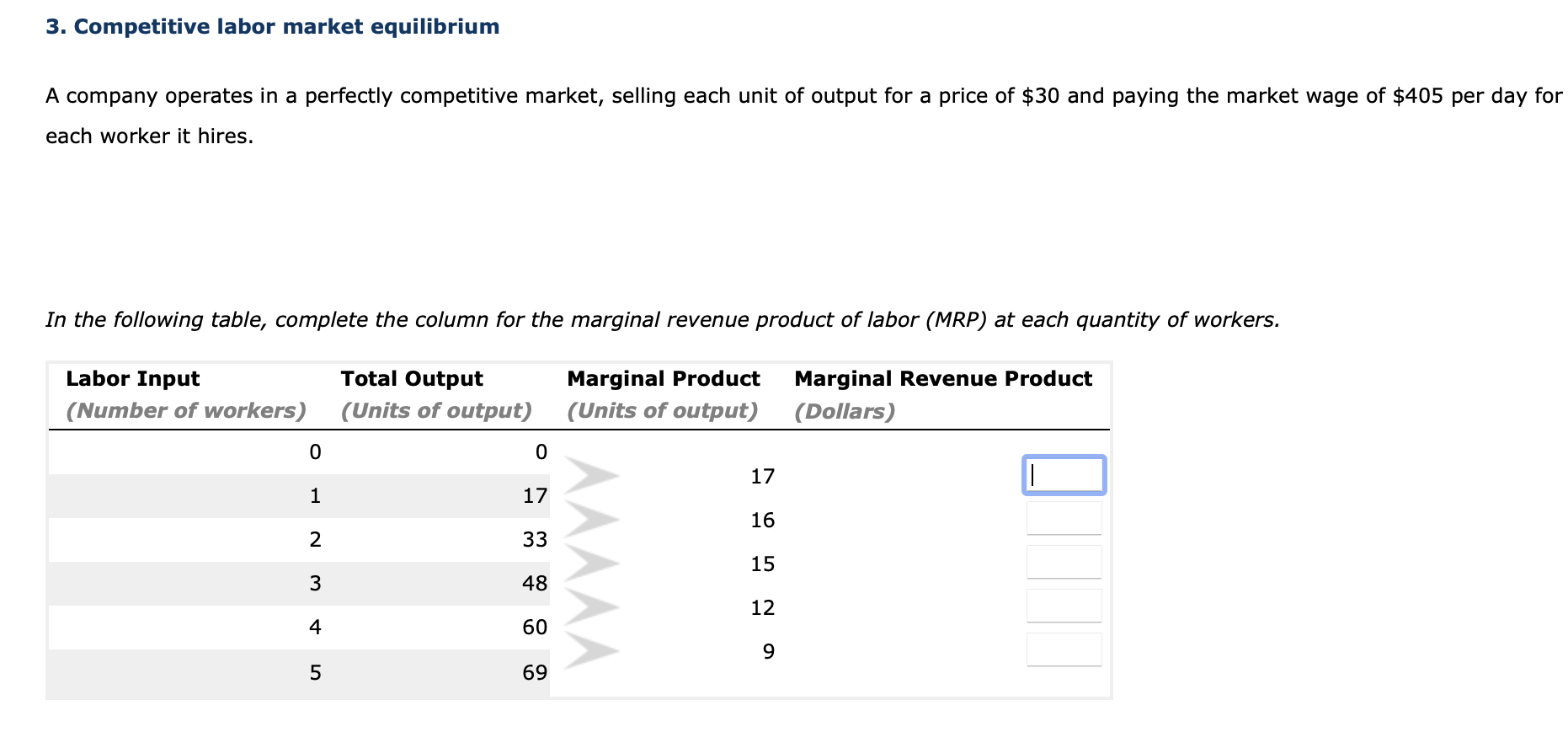The height and width of the screenshot is (748, 1568).
Task: Click the last Marginal Revenue Product input box
Action: pyautogui.click(x=1064, y=649)
